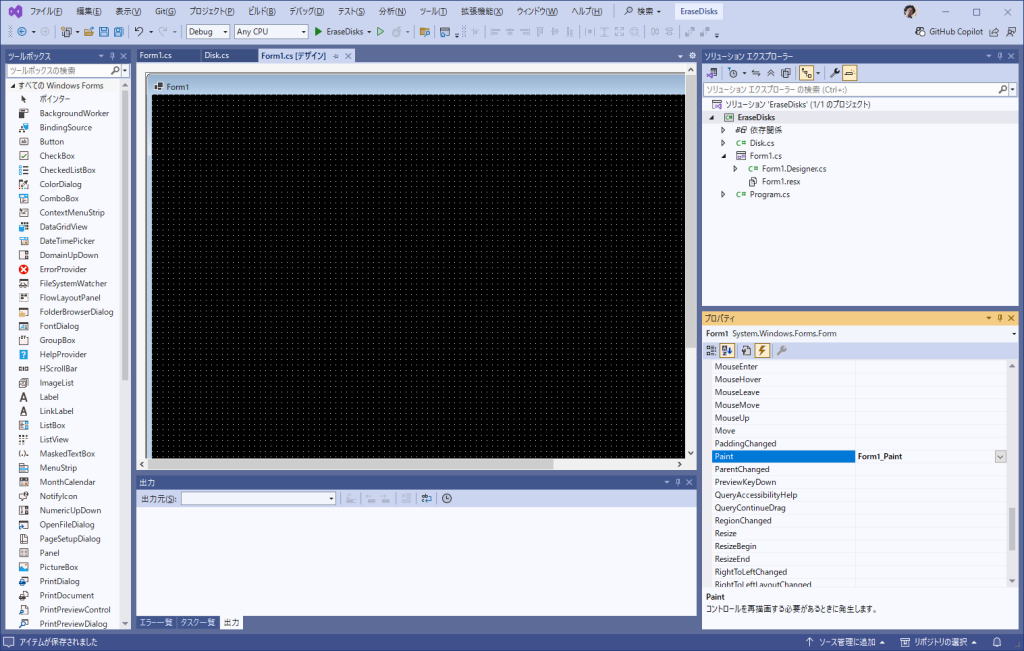
Task: Click the Save All toolbar icon
Action: 118,32
